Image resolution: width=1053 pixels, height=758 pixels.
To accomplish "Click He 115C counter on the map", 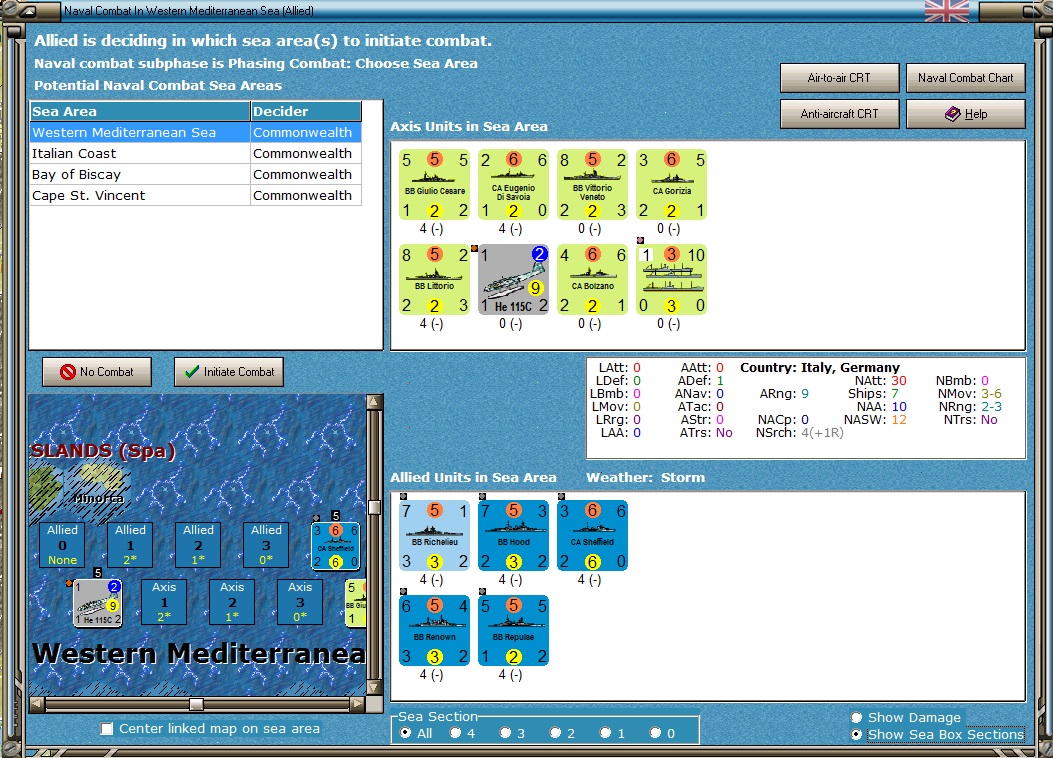I will pos(97,603).
